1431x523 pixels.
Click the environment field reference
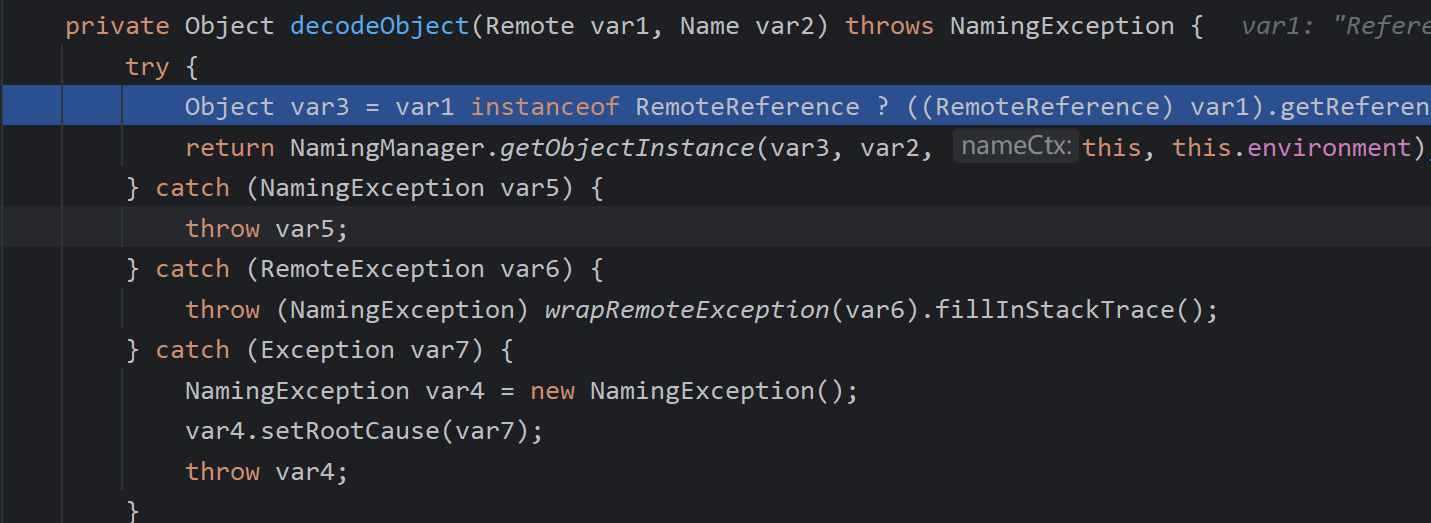(1329, 148)
